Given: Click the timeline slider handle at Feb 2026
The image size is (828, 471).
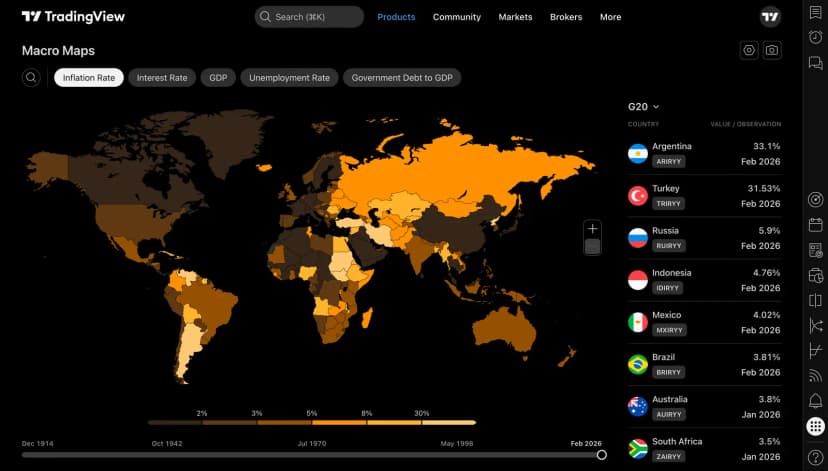Looking at the screenshot, I should pos(601,455).
